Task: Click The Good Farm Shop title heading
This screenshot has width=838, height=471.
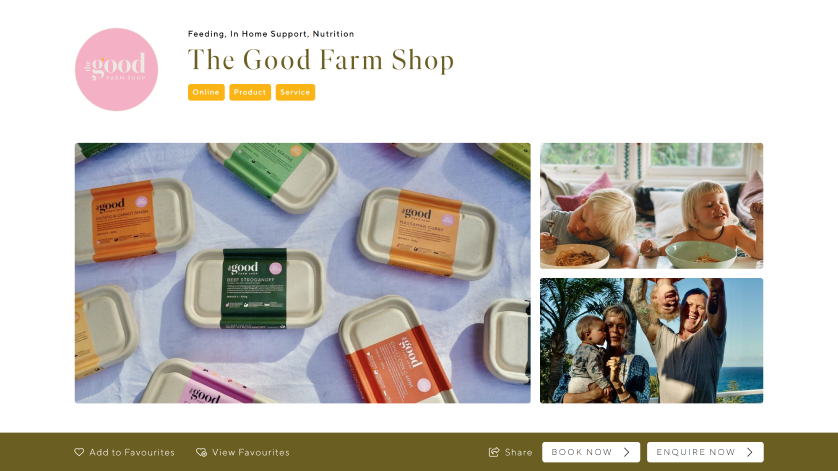Action: (321, 60)
